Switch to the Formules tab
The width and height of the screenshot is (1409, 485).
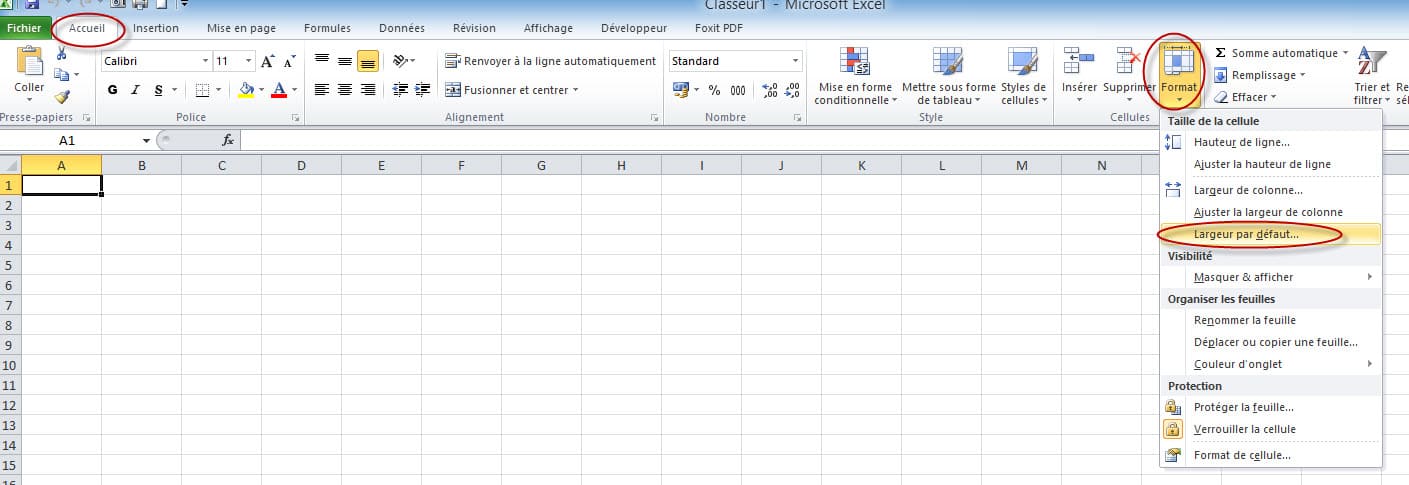click(x=327, y=28)
